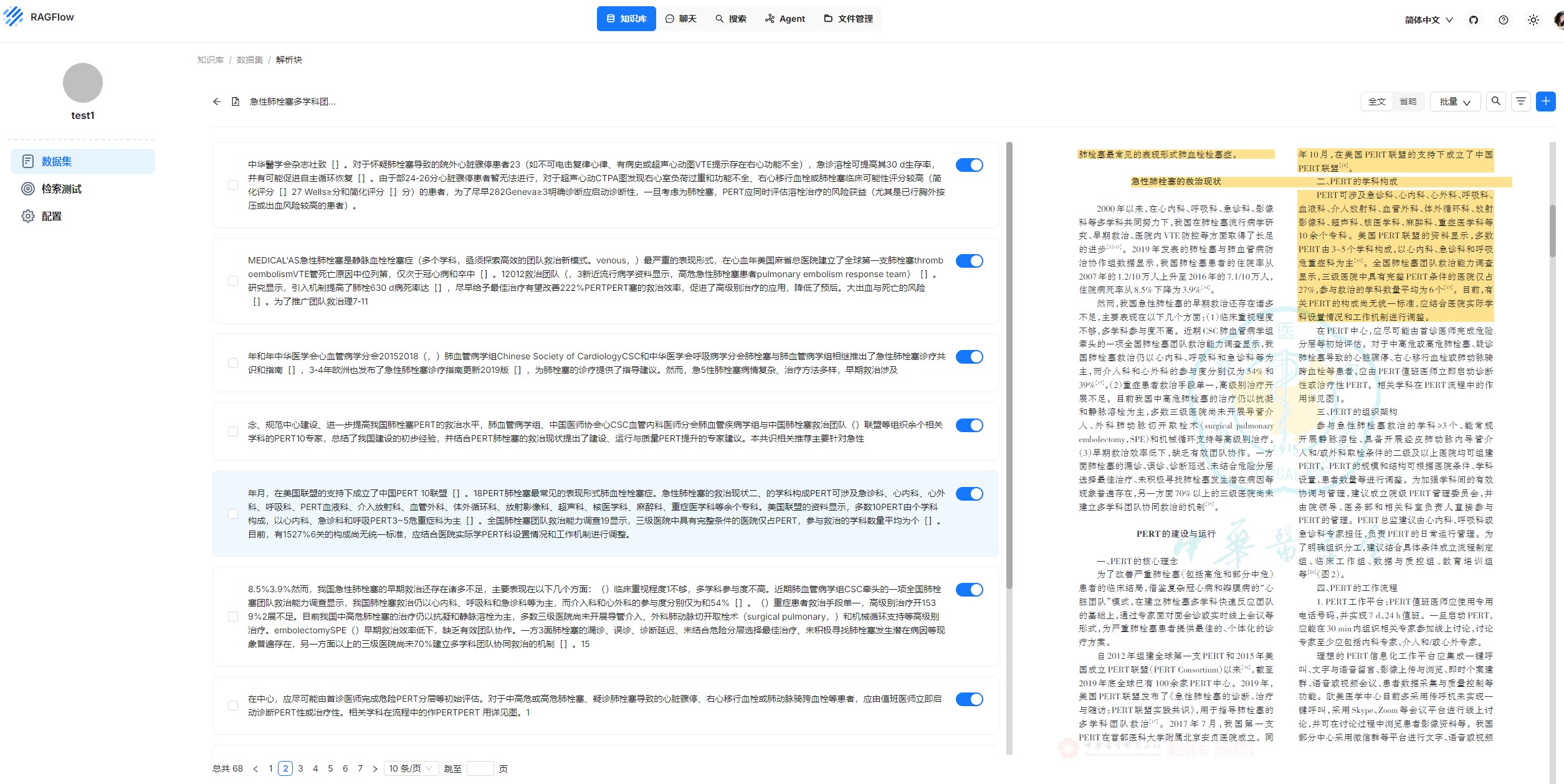Viewport: 1564px width, 784px height.
Task: Disable the highlighted chunk starting with 年月，在美国联盟
Action: (969, 494)
